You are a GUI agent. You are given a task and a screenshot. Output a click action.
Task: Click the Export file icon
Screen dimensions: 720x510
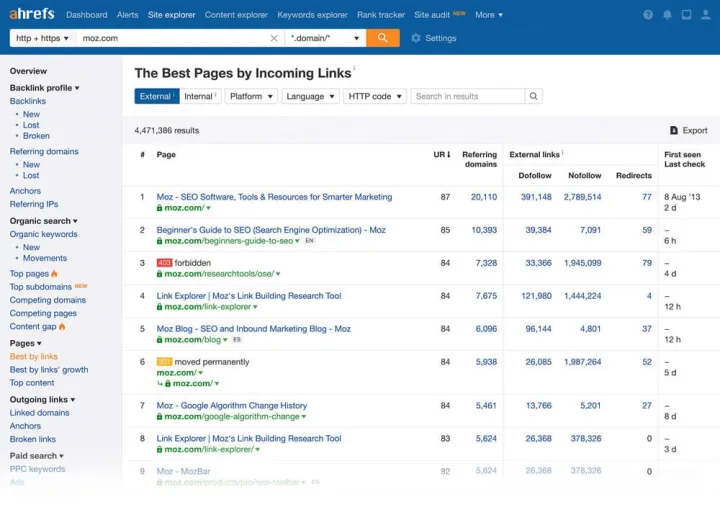pyautogui.click(x=674, y=130)
